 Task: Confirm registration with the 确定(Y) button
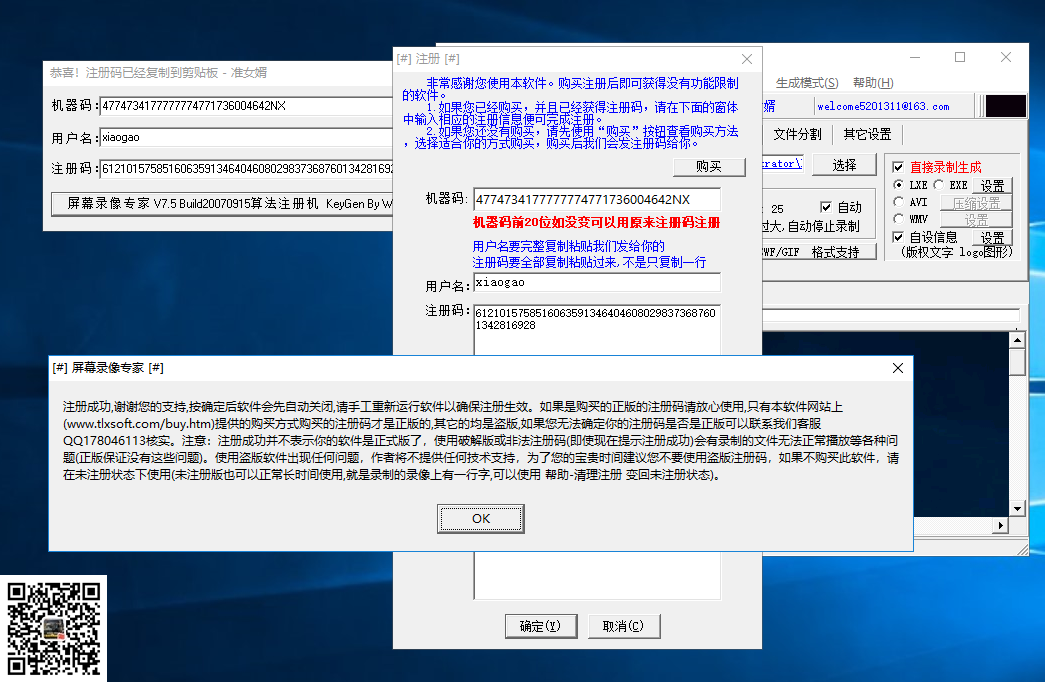point(540,625)
